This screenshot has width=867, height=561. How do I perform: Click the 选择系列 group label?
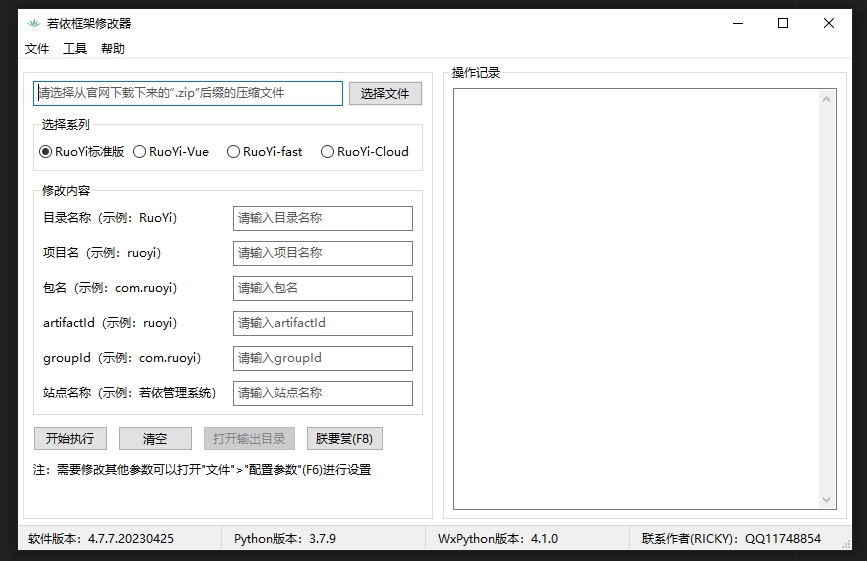click(x=66, y=125)
